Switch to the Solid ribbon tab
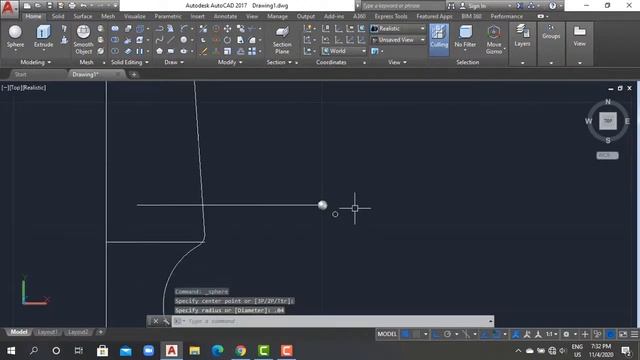Screen dimensions: 640x360 (58, 16)
